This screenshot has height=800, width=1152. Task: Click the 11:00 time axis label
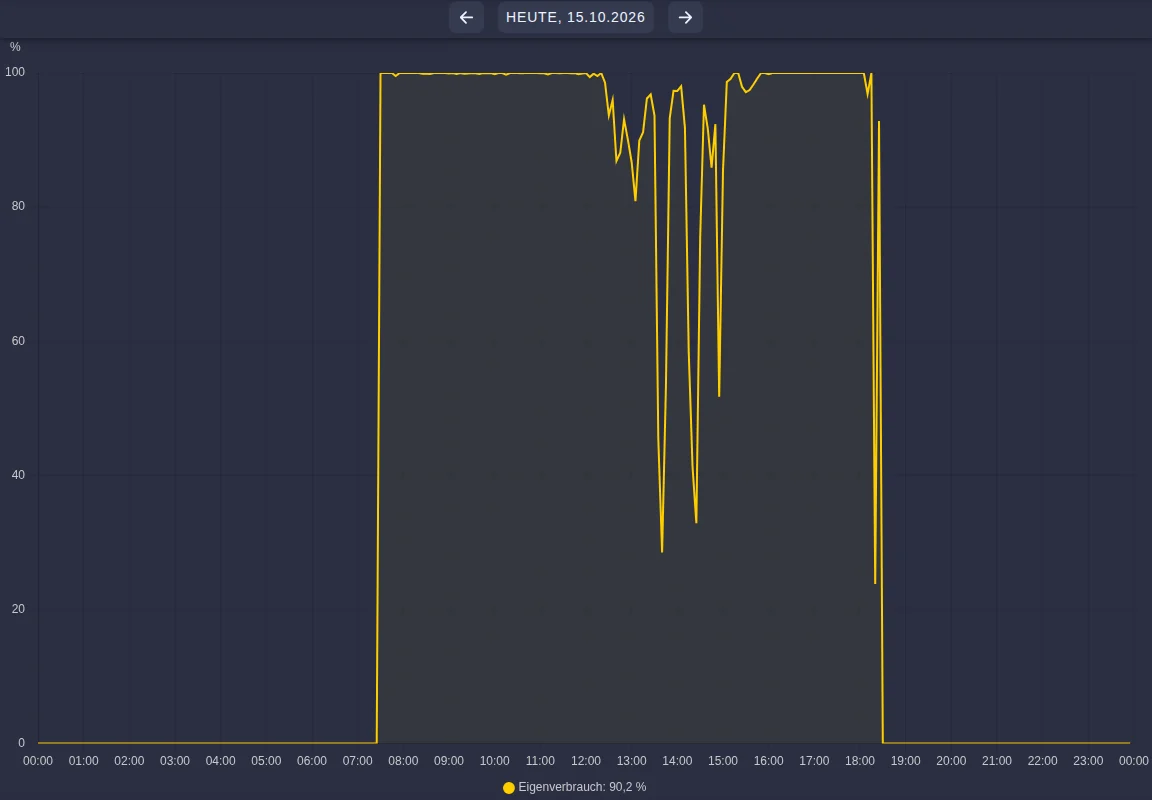pyautogui.click(x=540, y=760)
